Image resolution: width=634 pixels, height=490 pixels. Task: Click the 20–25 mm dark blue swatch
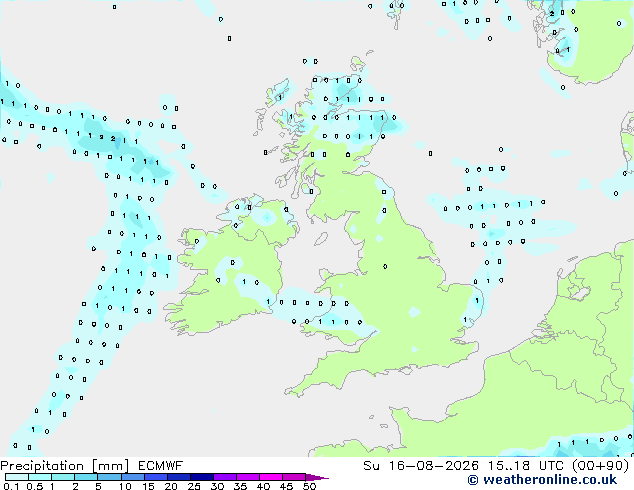click(x=178, y=477)
